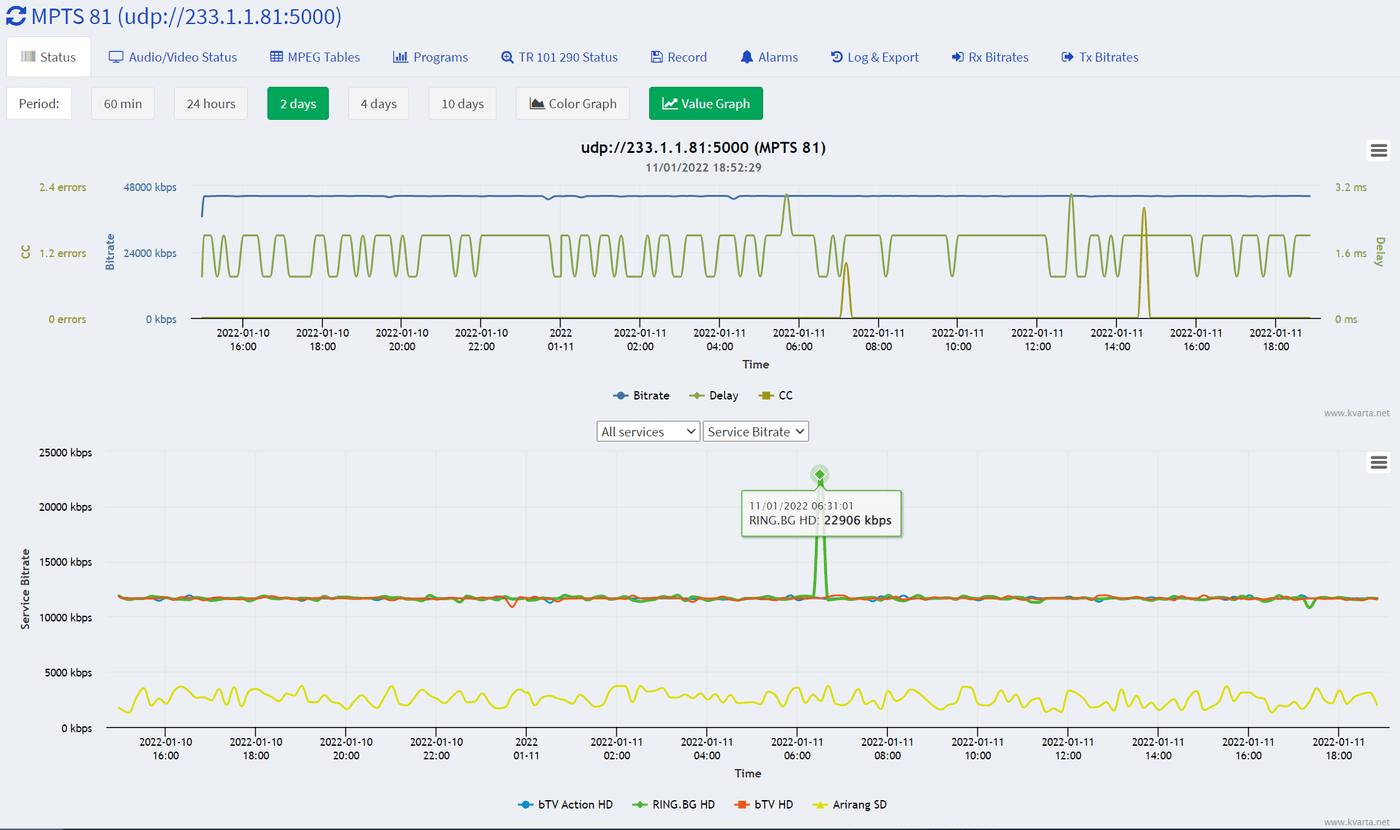The height and width of the screenshot is (830, 1400).
Task: Click the RING.BG HD: 22906 kbps tooltip
Action: (x=821, y=513)
